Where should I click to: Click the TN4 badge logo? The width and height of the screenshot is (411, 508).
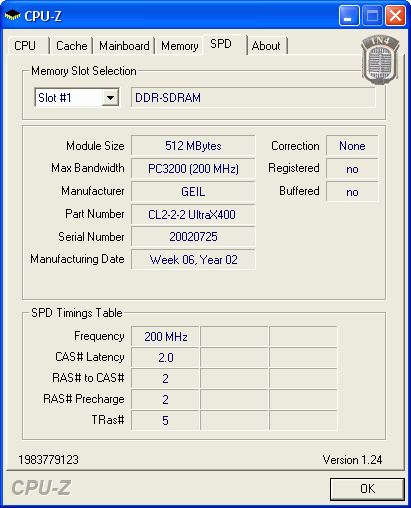point(380,60)
